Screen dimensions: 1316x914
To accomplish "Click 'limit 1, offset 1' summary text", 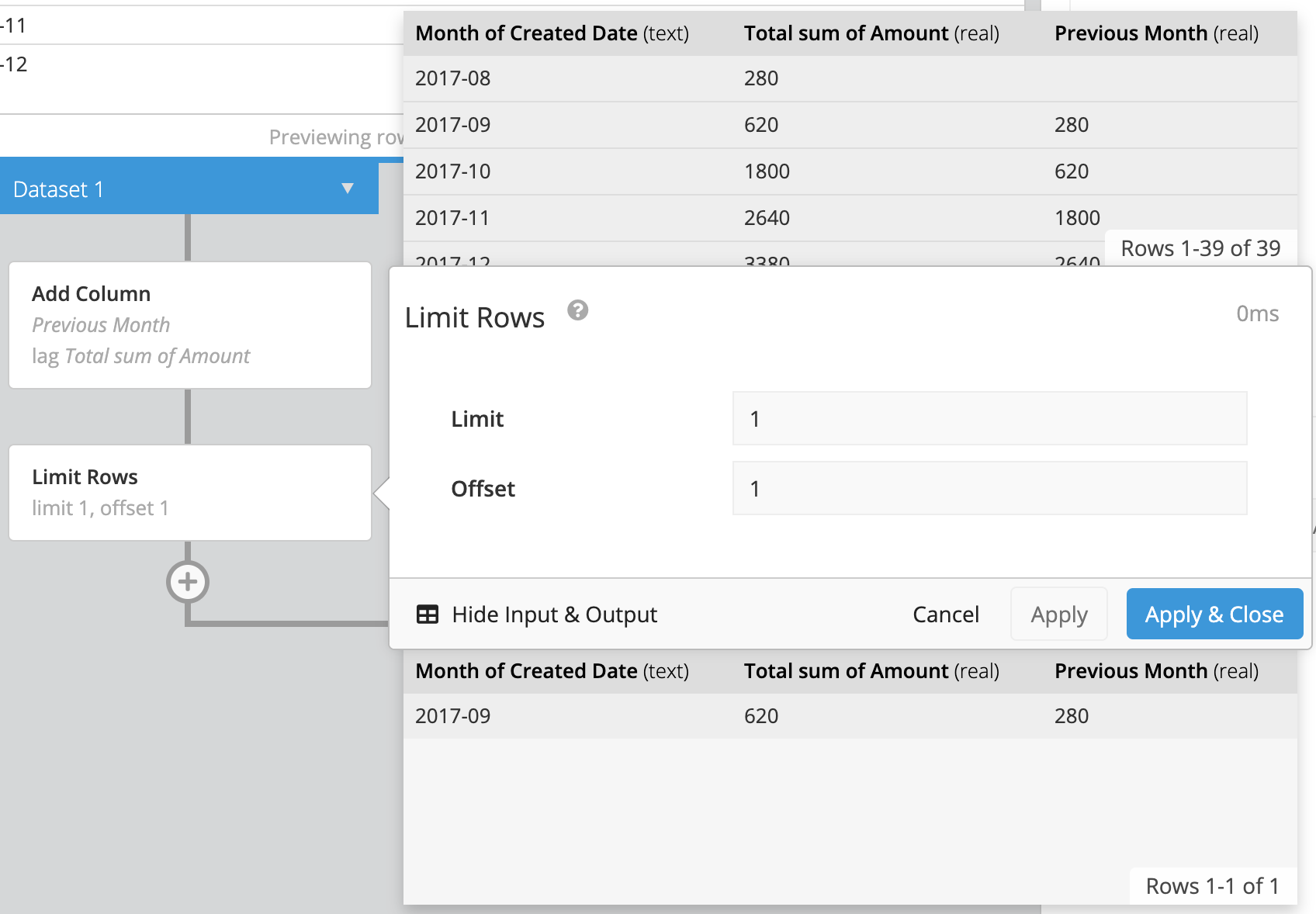I will pos(100,508).
